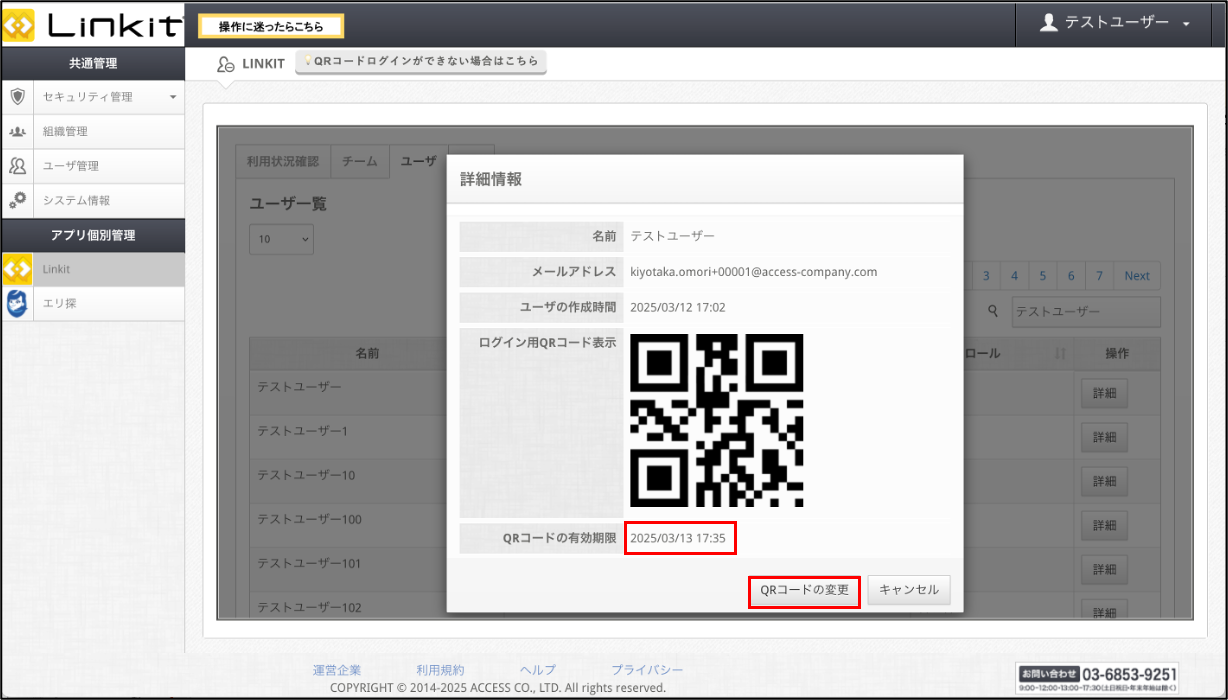
Task: Open 組織管理 in the sidebar
Action: (93, 131)
